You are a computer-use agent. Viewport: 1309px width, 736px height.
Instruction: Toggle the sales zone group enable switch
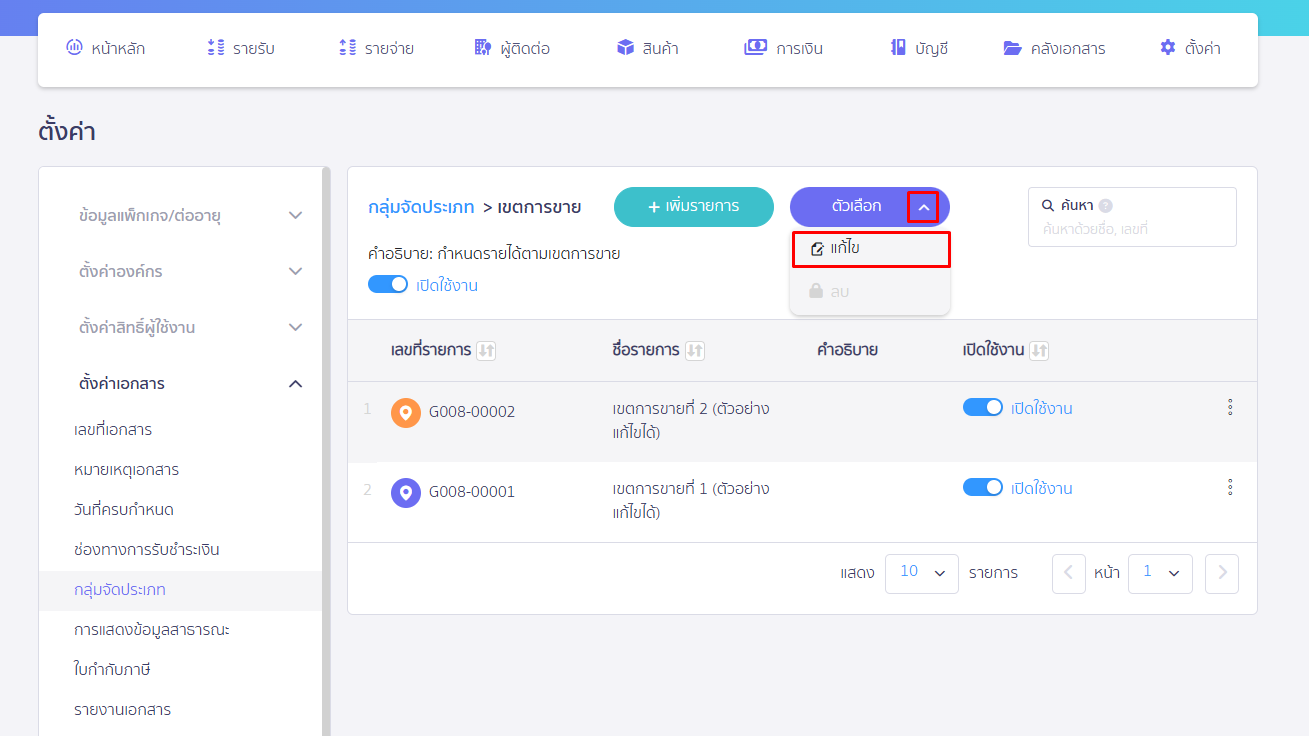[388, 284]
